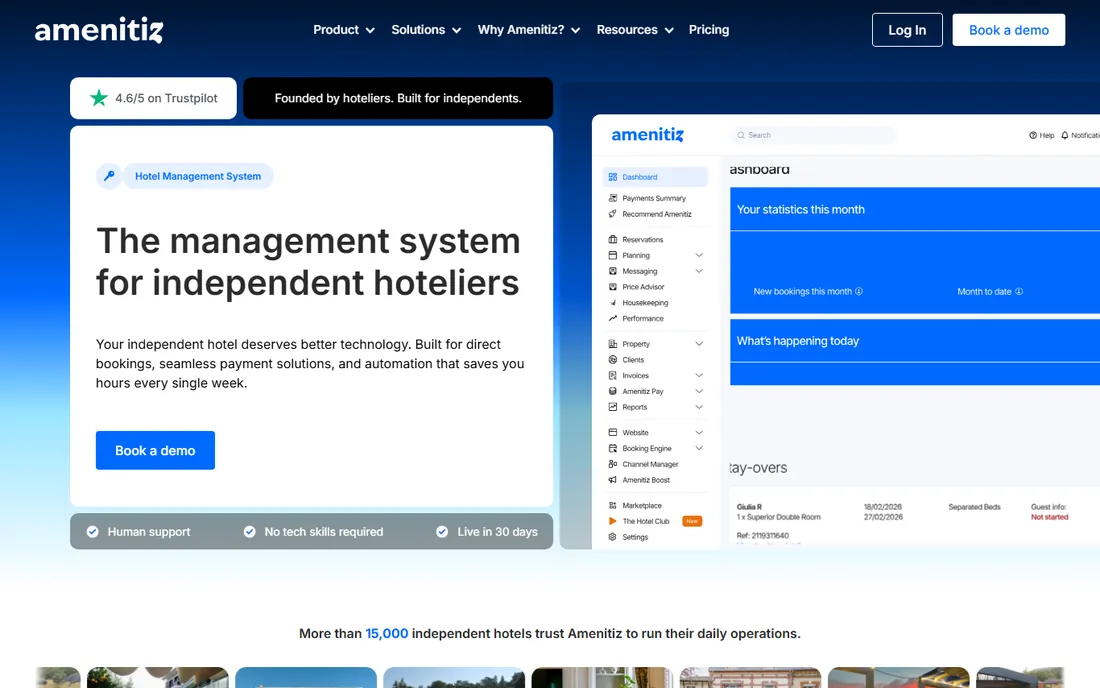Click the Ref: 2119311640 booking reference
Image resolution: width=1100 pixels, height=688 pixels.
(x=763, y=535)
